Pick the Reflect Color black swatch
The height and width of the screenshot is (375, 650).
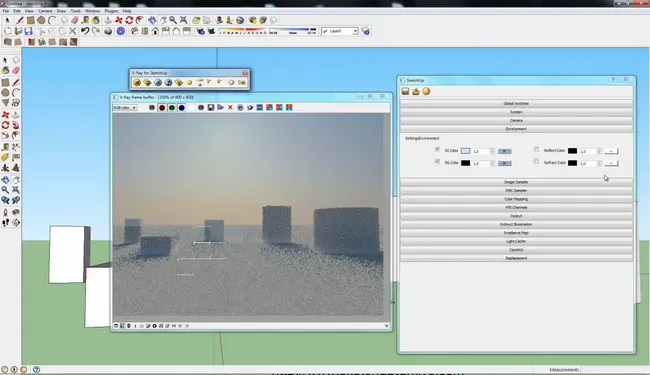pyautogui.click(x=572, y=151)
